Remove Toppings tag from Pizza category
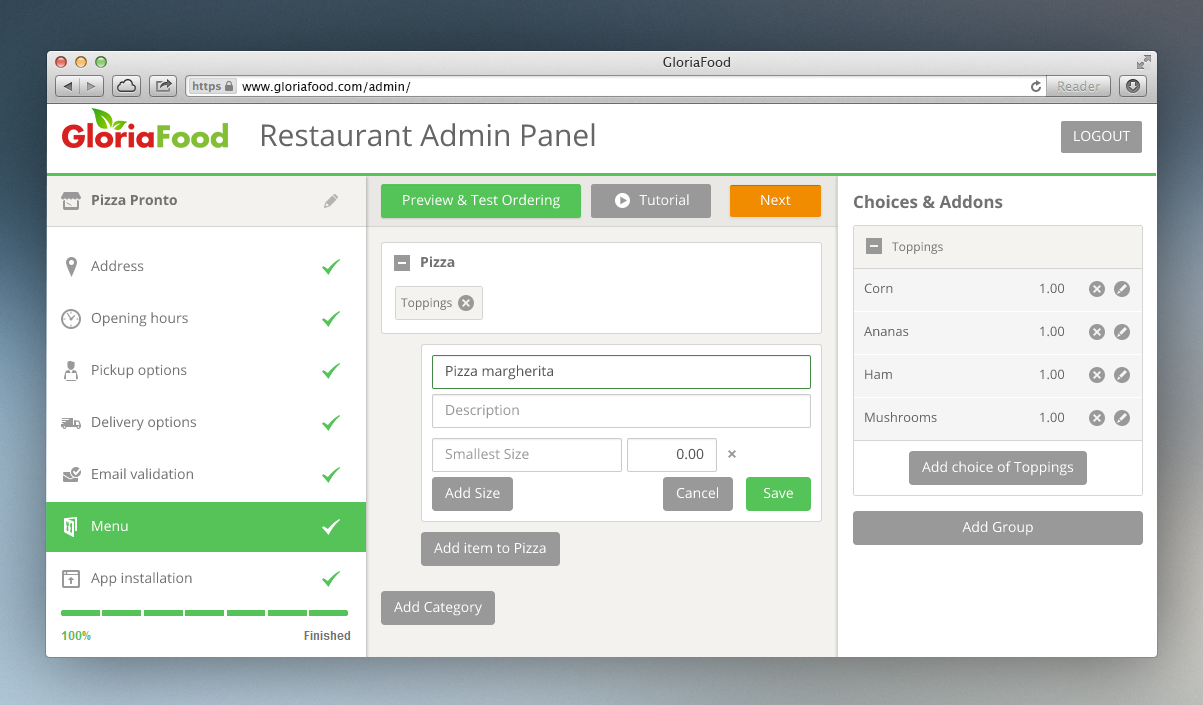 click(x=466, y=303)
